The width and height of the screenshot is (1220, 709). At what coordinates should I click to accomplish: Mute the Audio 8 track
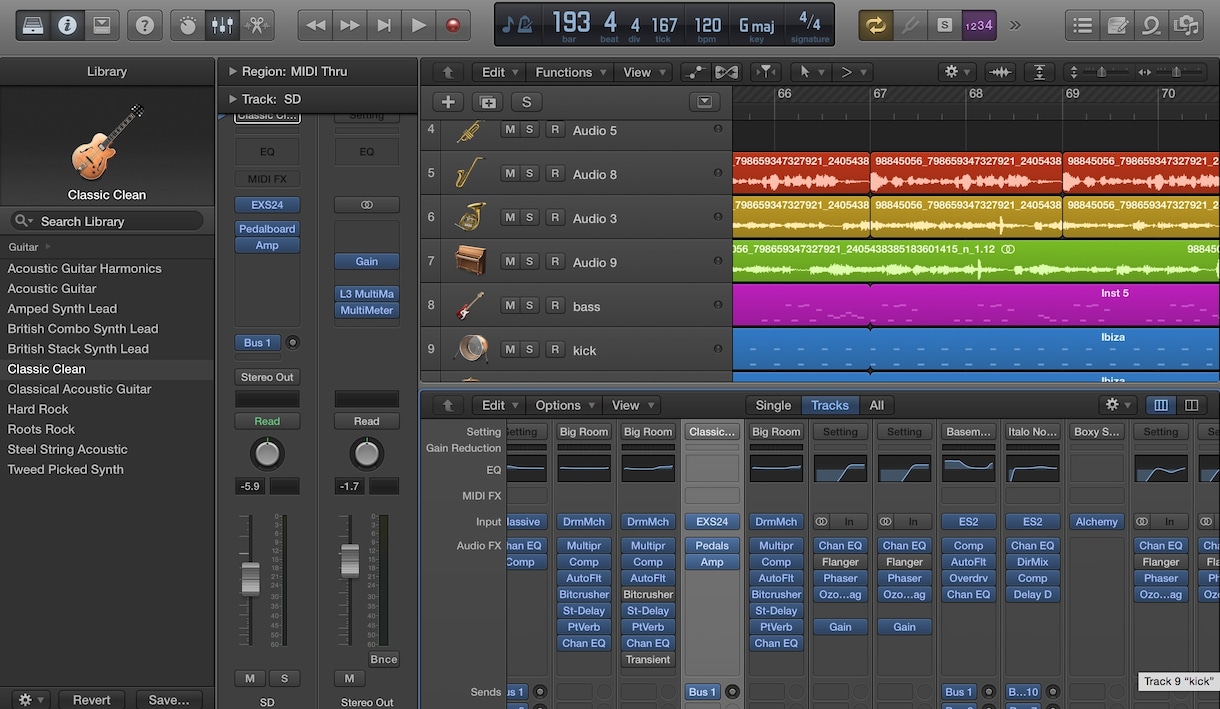point(510,174)
